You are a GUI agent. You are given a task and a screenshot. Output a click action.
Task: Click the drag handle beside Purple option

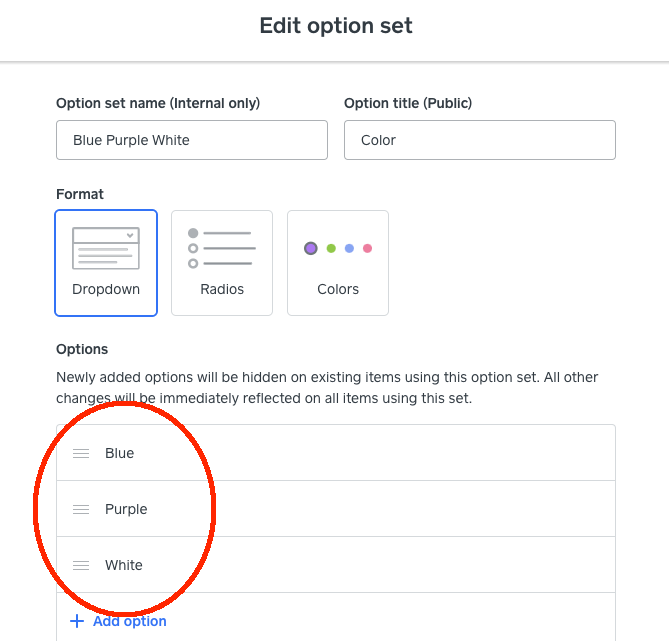tap(81, 509)
